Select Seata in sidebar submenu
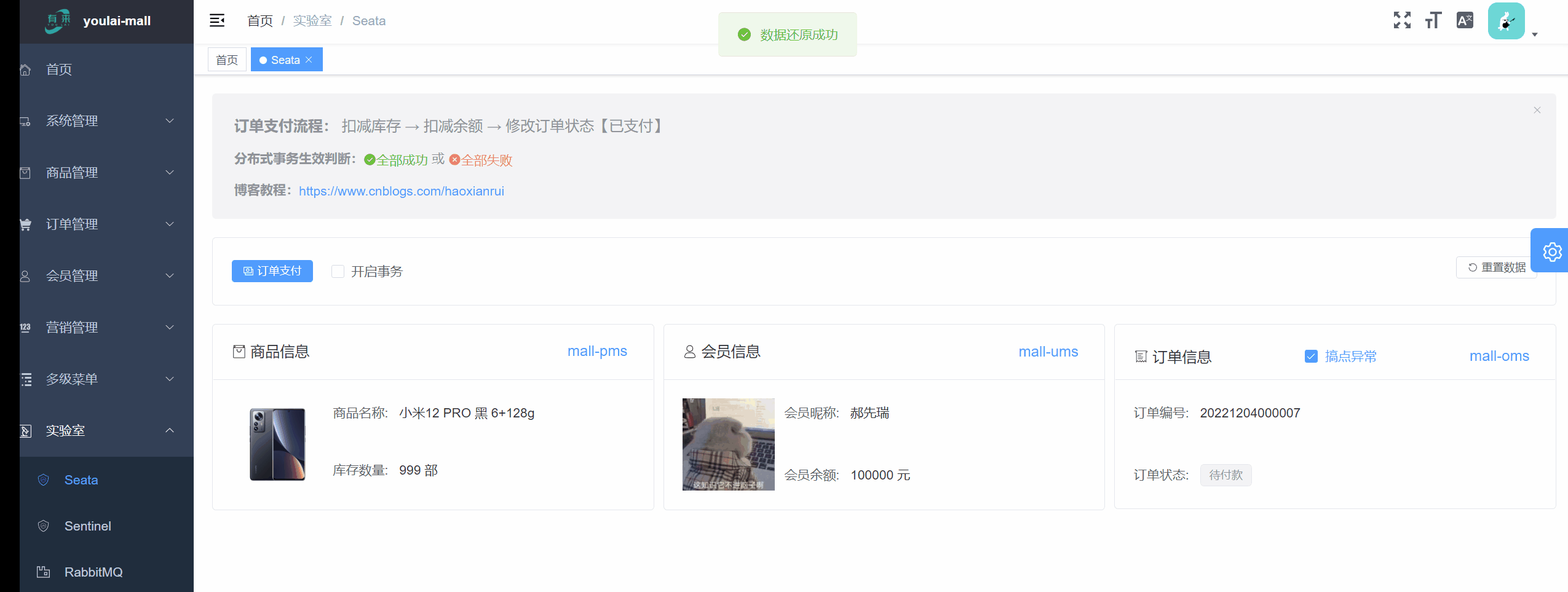The width and height of the screenshot is (1568, 592). point(106,480)
